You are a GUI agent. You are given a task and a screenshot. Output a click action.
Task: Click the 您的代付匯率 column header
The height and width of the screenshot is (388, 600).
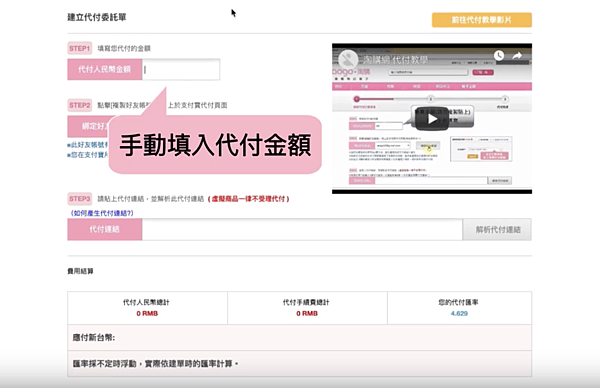pos(458,302)
